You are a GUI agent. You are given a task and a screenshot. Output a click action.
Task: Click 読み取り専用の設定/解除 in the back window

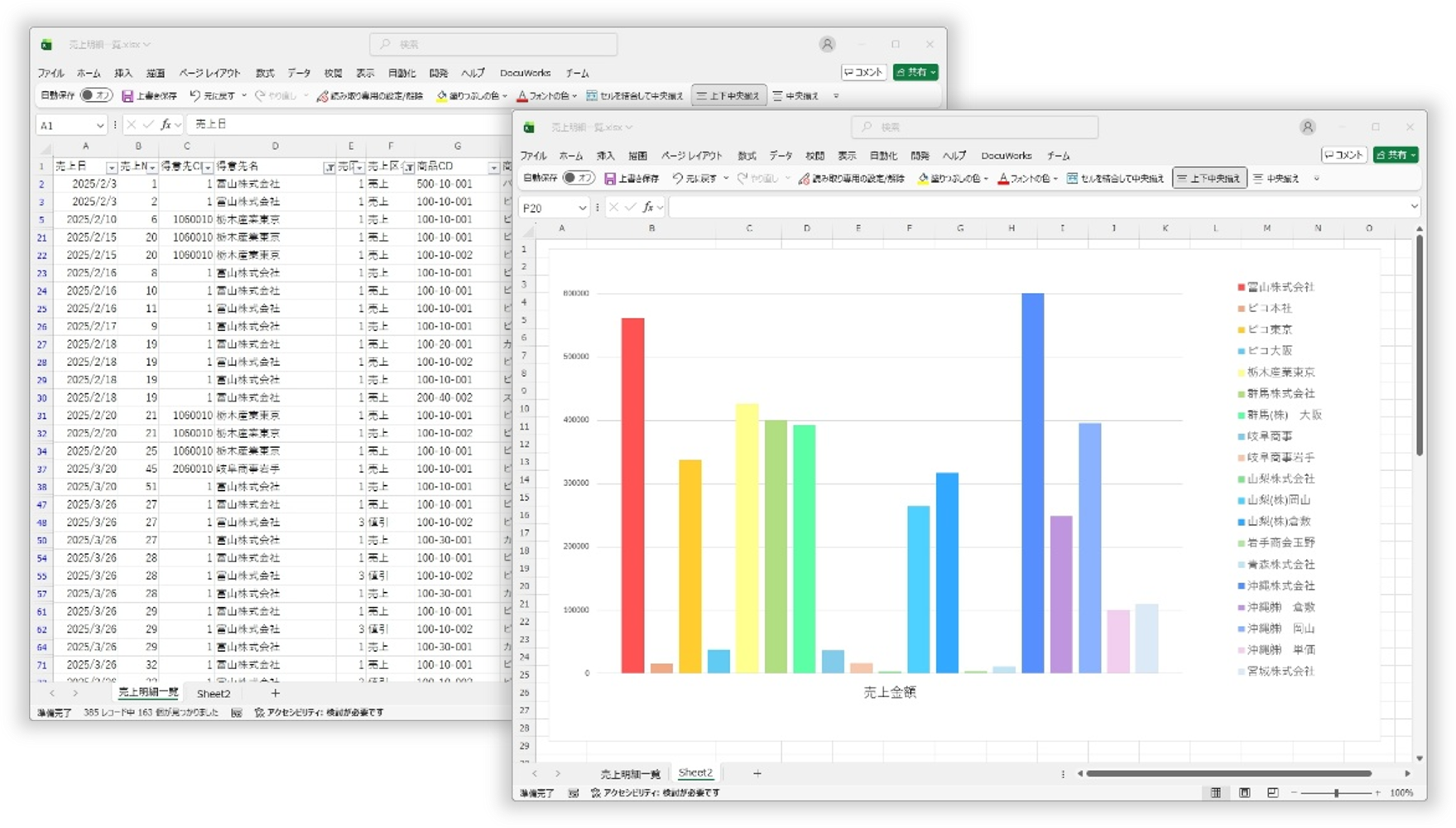coord(369,96)
